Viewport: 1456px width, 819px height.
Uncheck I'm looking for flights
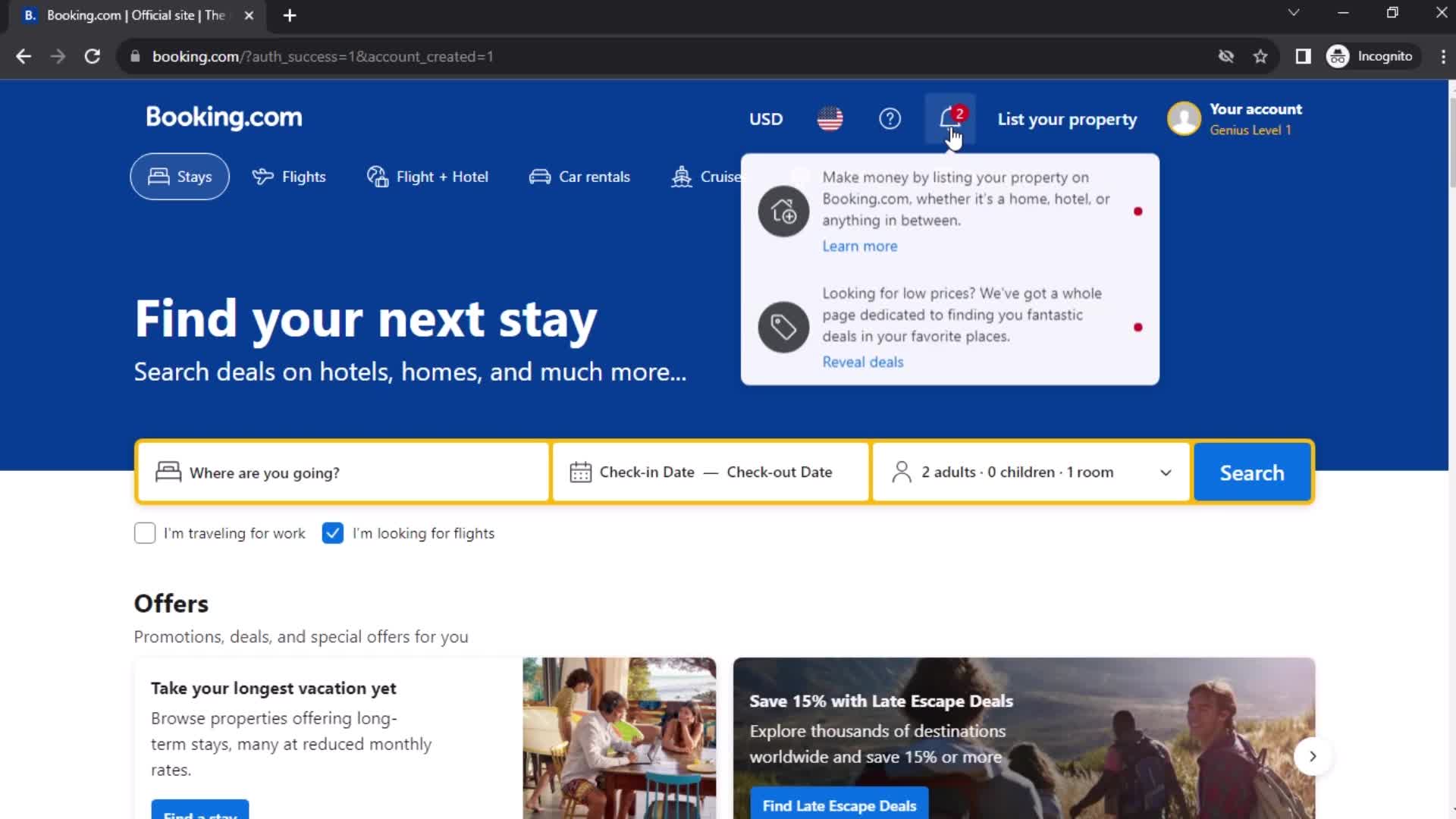coord(333,533)
